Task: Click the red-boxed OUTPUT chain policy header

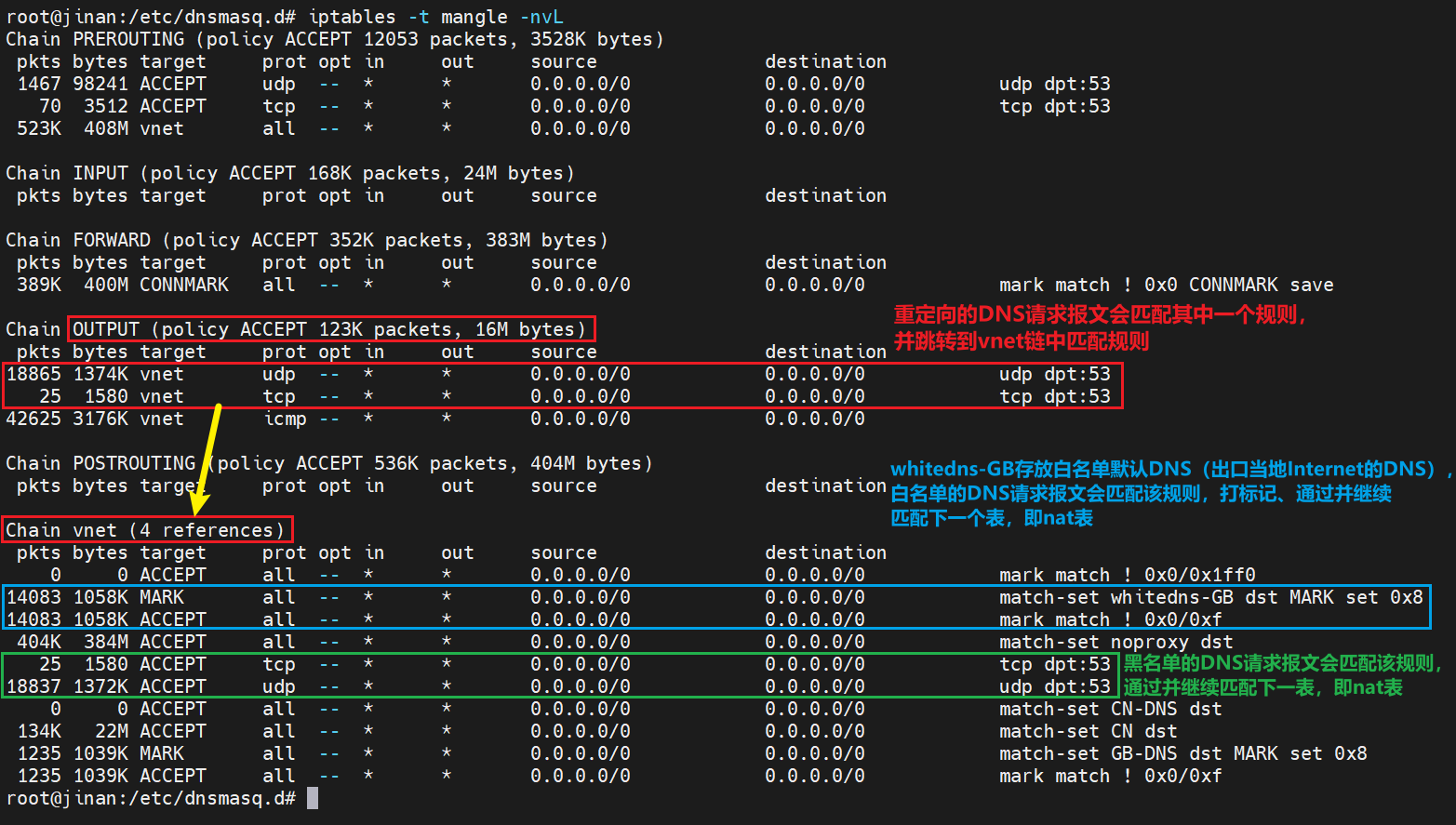Action: (330, 329)
